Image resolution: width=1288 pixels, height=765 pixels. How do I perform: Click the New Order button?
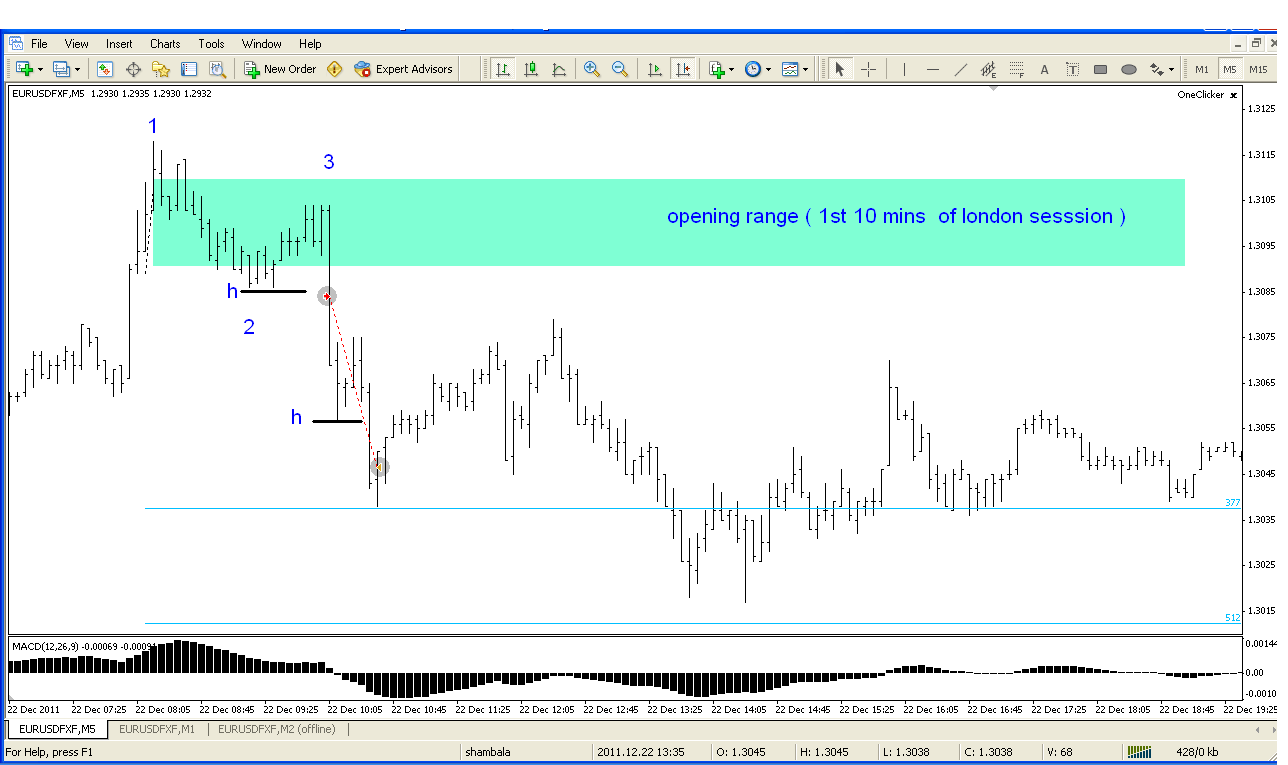[281, 69]
